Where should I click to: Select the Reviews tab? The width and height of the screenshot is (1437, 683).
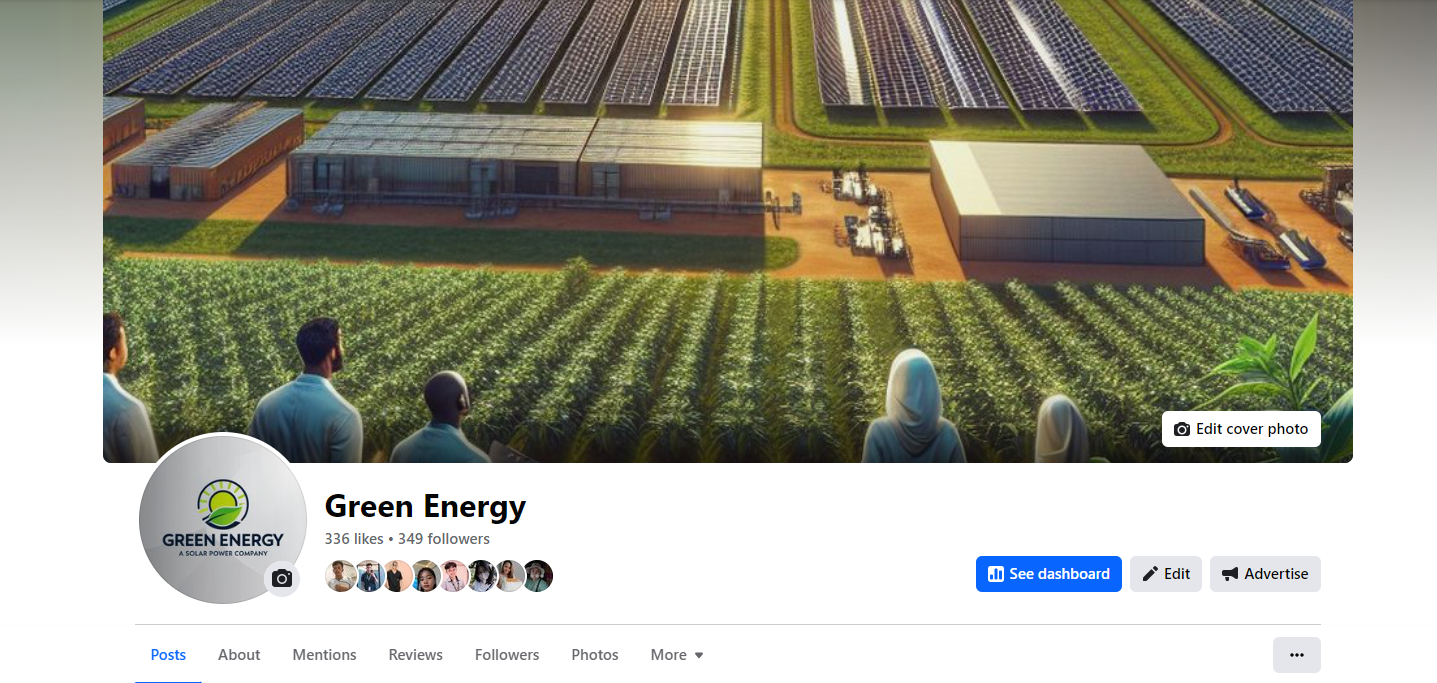415,655
